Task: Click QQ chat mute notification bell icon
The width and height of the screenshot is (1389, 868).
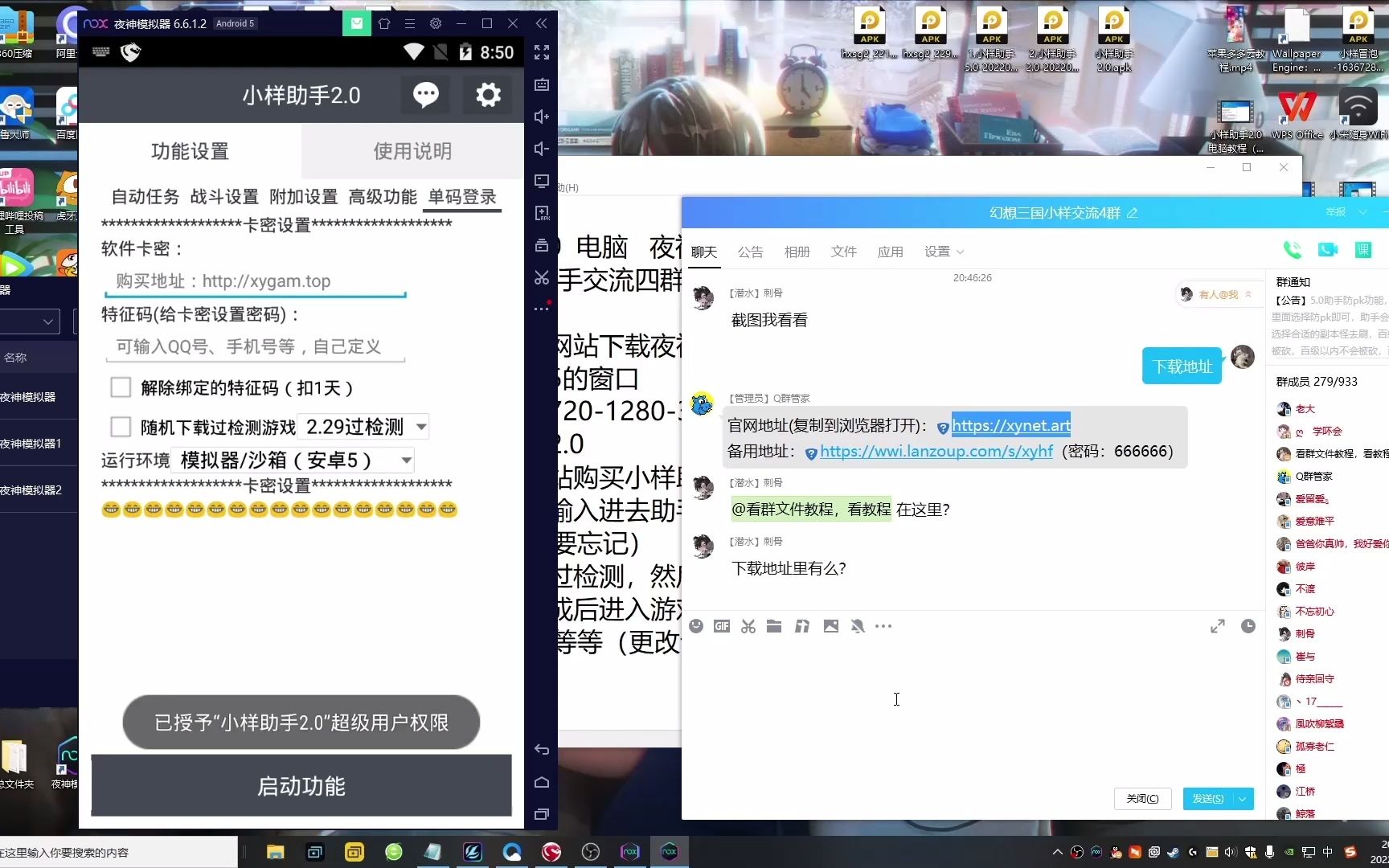Action: click(858, 626)
